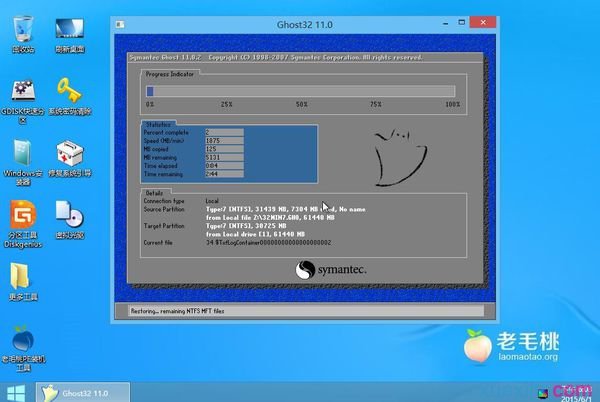Click the MB remaining value 5131
Viewport: 600px width, 402px height.
pyautogui.click(x=224, y=158)
